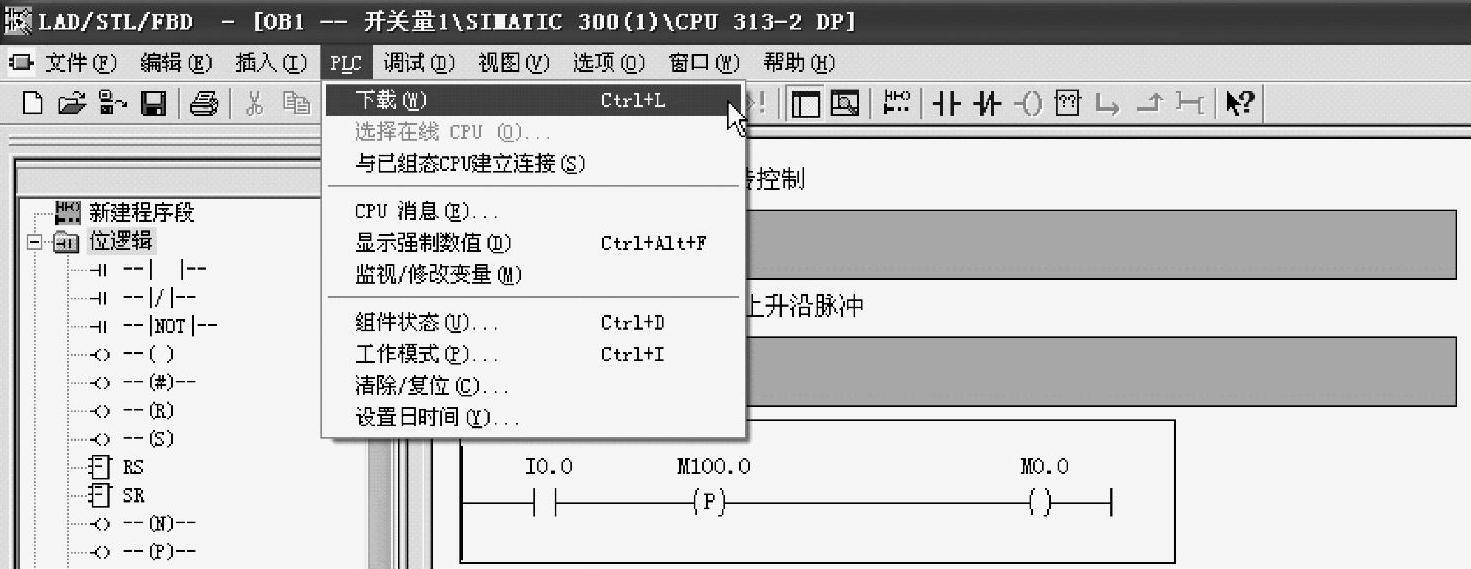Select the --|NOT|-- tree item
Image resolution: width=1471 pixels, height=569 pixels.
click(170, 325)
